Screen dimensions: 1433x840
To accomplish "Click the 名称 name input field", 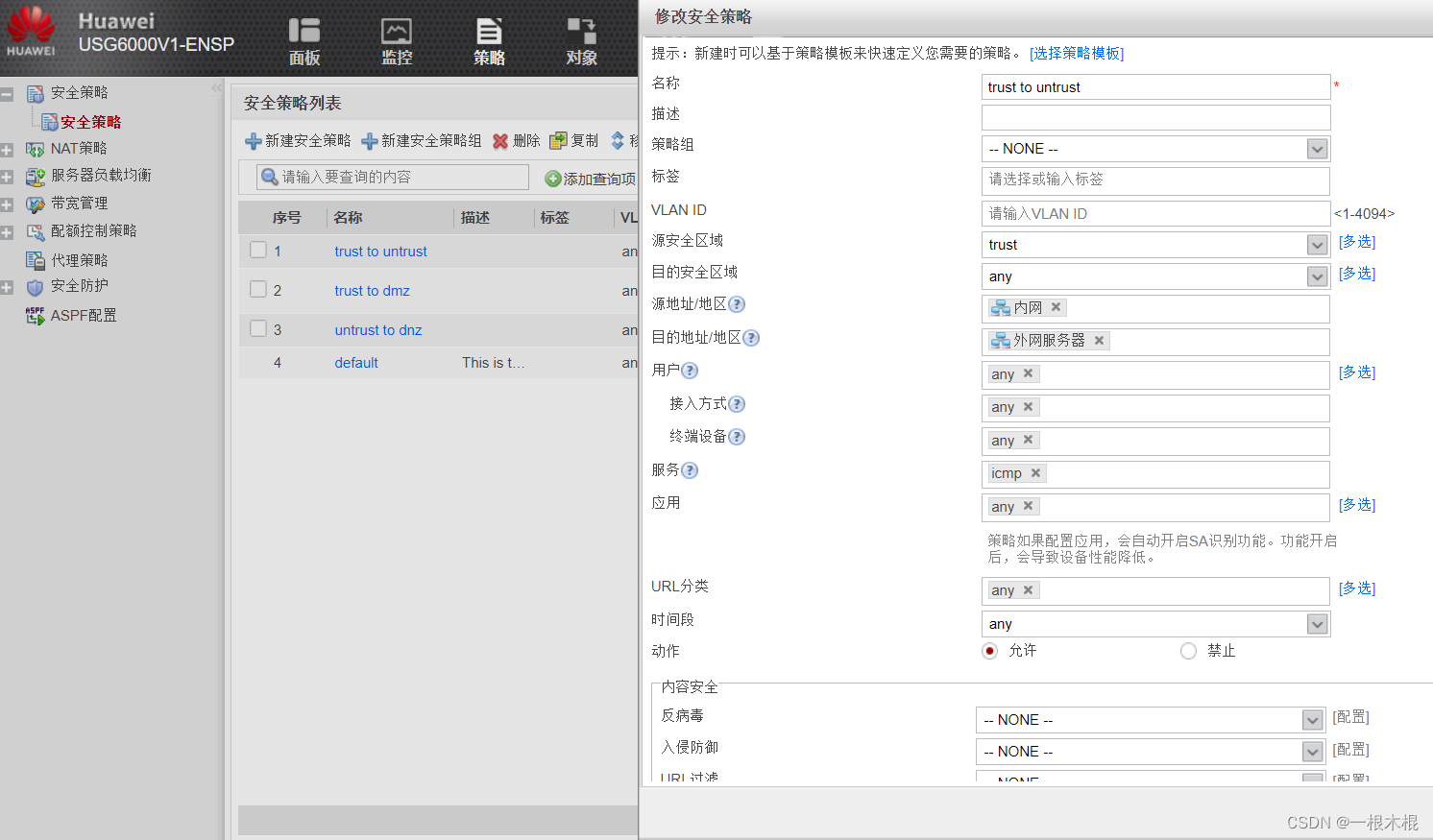I will click(1155, 87).
